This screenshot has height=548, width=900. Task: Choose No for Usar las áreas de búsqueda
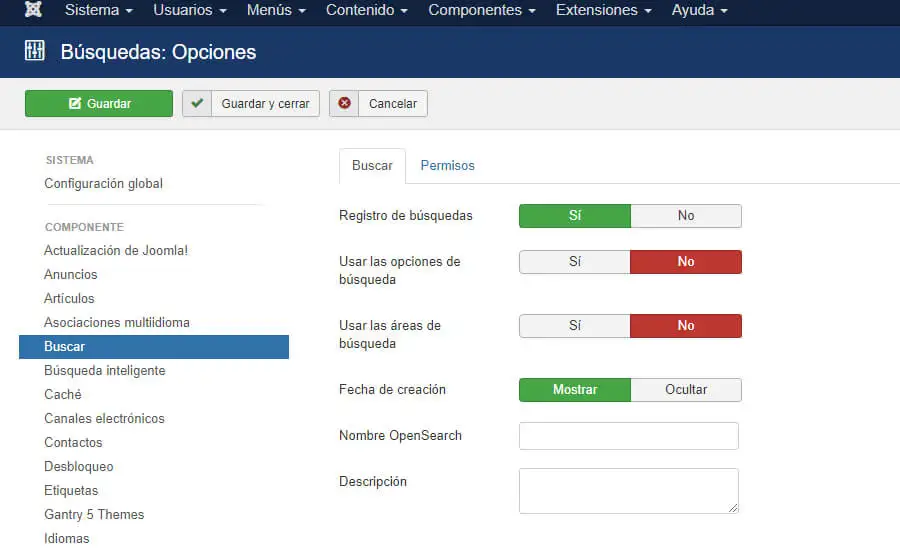pos(686,326)
